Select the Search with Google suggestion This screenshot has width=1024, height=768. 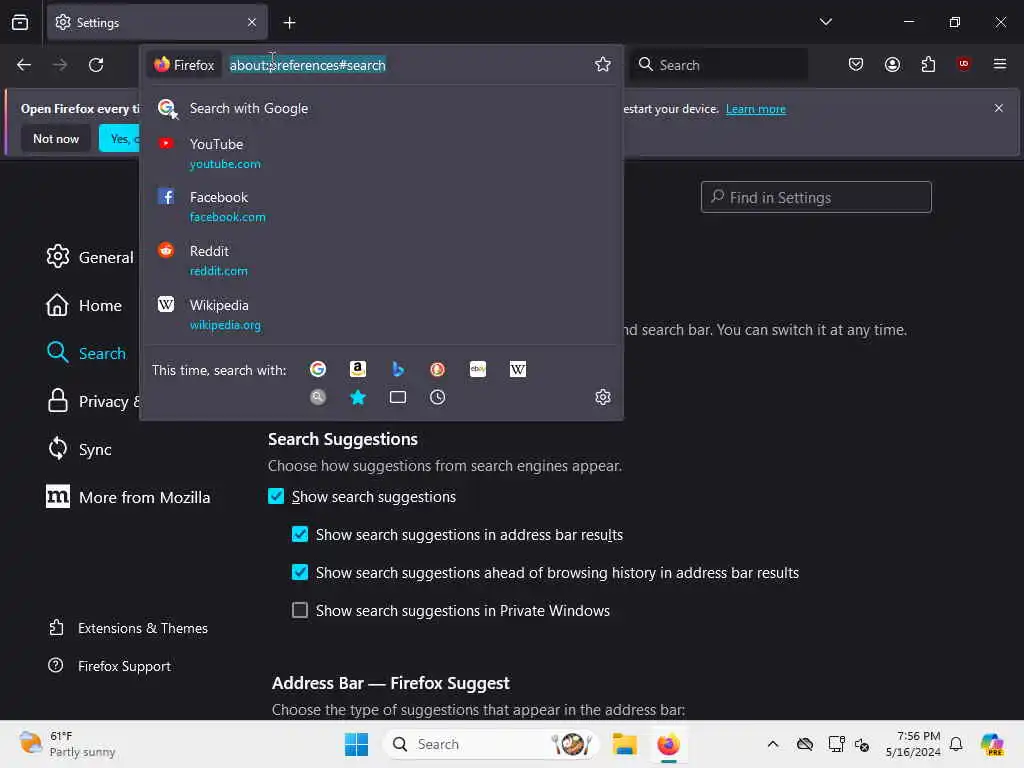(x=381, y=108)
